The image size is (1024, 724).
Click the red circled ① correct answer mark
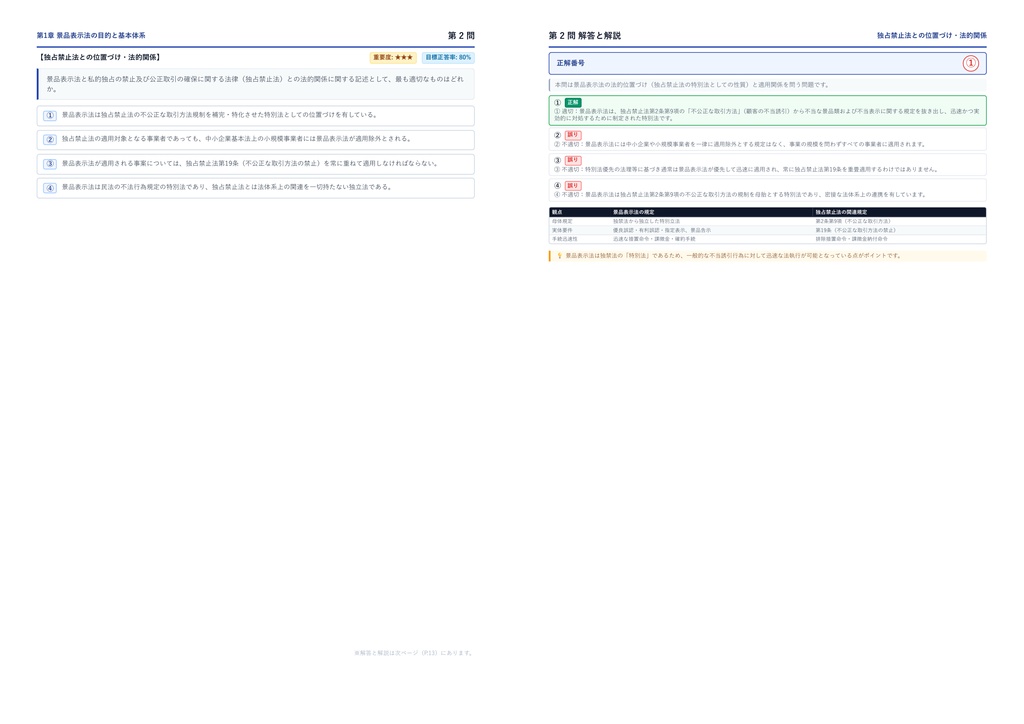click(x=970, y=63)
